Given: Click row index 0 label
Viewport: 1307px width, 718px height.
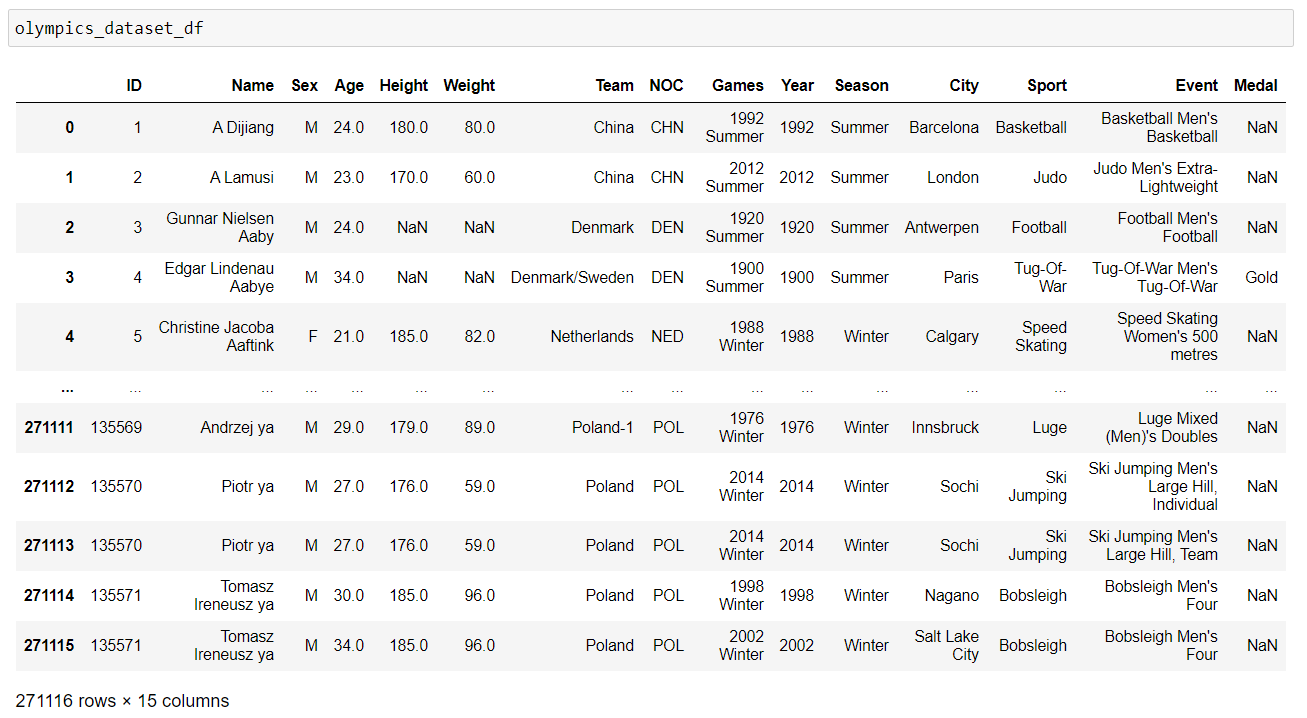Looking at the screenshot, I should coord(69,128).
